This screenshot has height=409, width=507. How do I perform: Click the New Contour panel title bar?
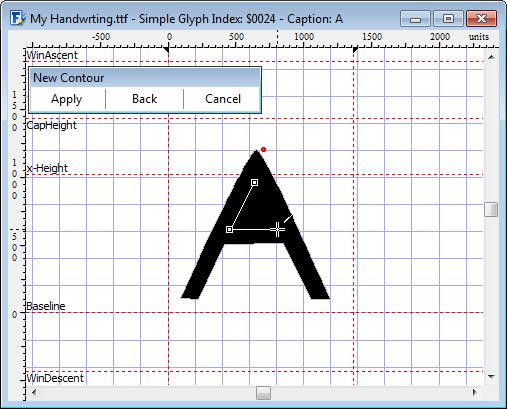(145, 78)
